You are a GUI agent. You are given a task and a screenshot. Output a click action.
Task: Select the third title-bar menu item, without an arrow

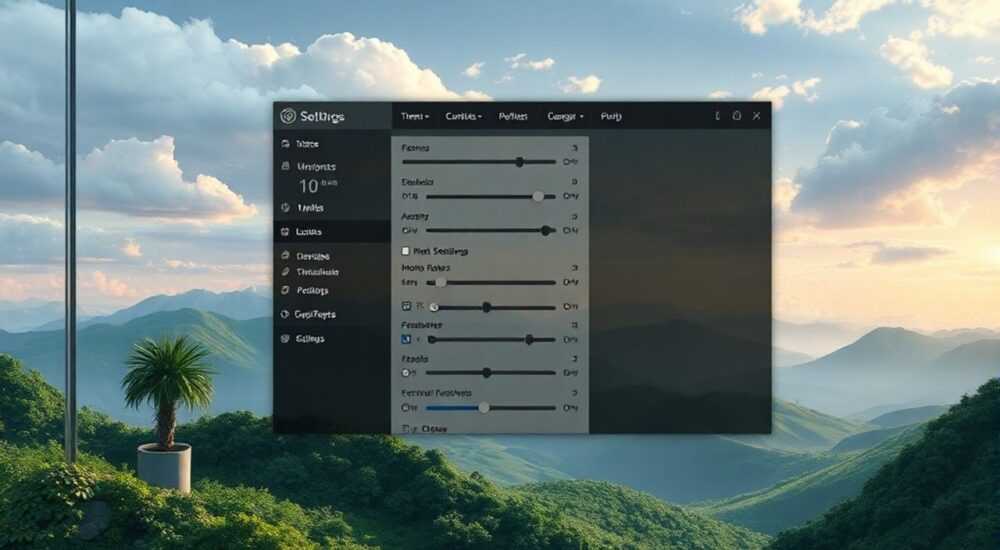513,116
